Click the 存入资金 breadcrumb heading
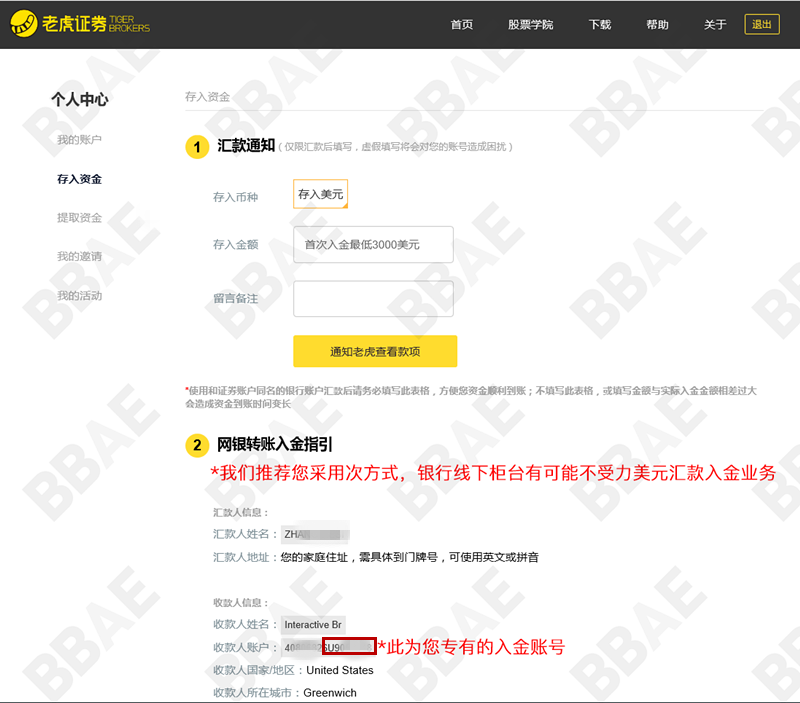Viewport: 800px width, 703px height. (207, 97)
